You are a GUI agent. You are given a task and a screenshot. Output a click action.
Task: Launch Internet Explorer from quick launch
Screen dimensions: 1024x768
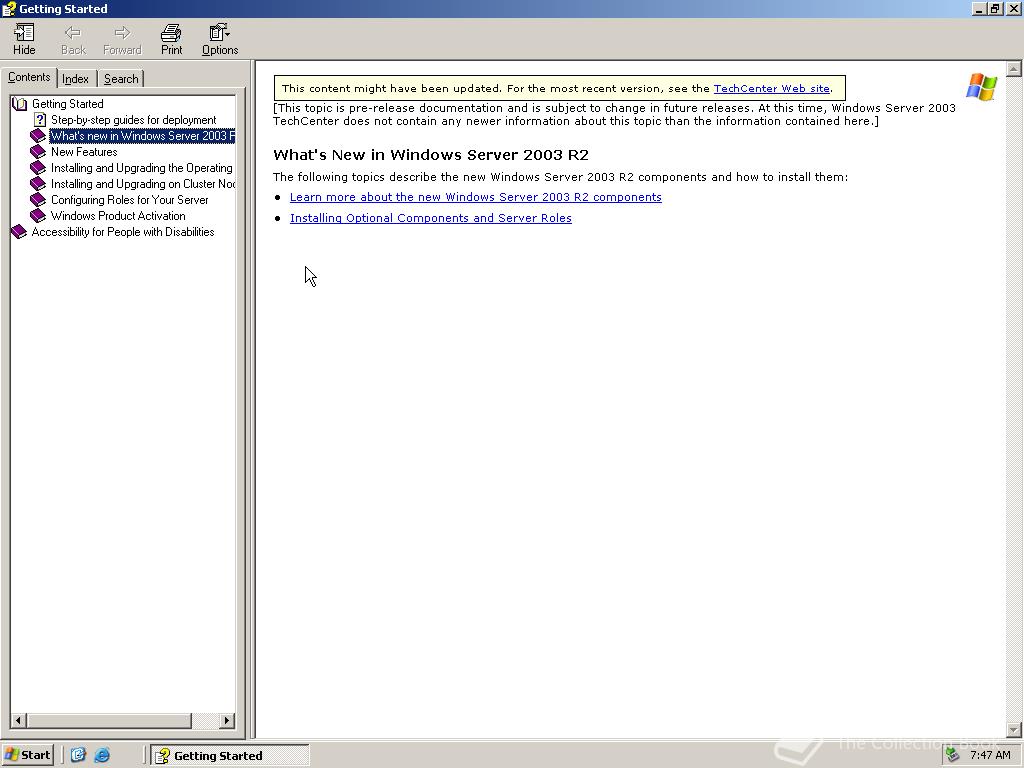tap(102, 755)
